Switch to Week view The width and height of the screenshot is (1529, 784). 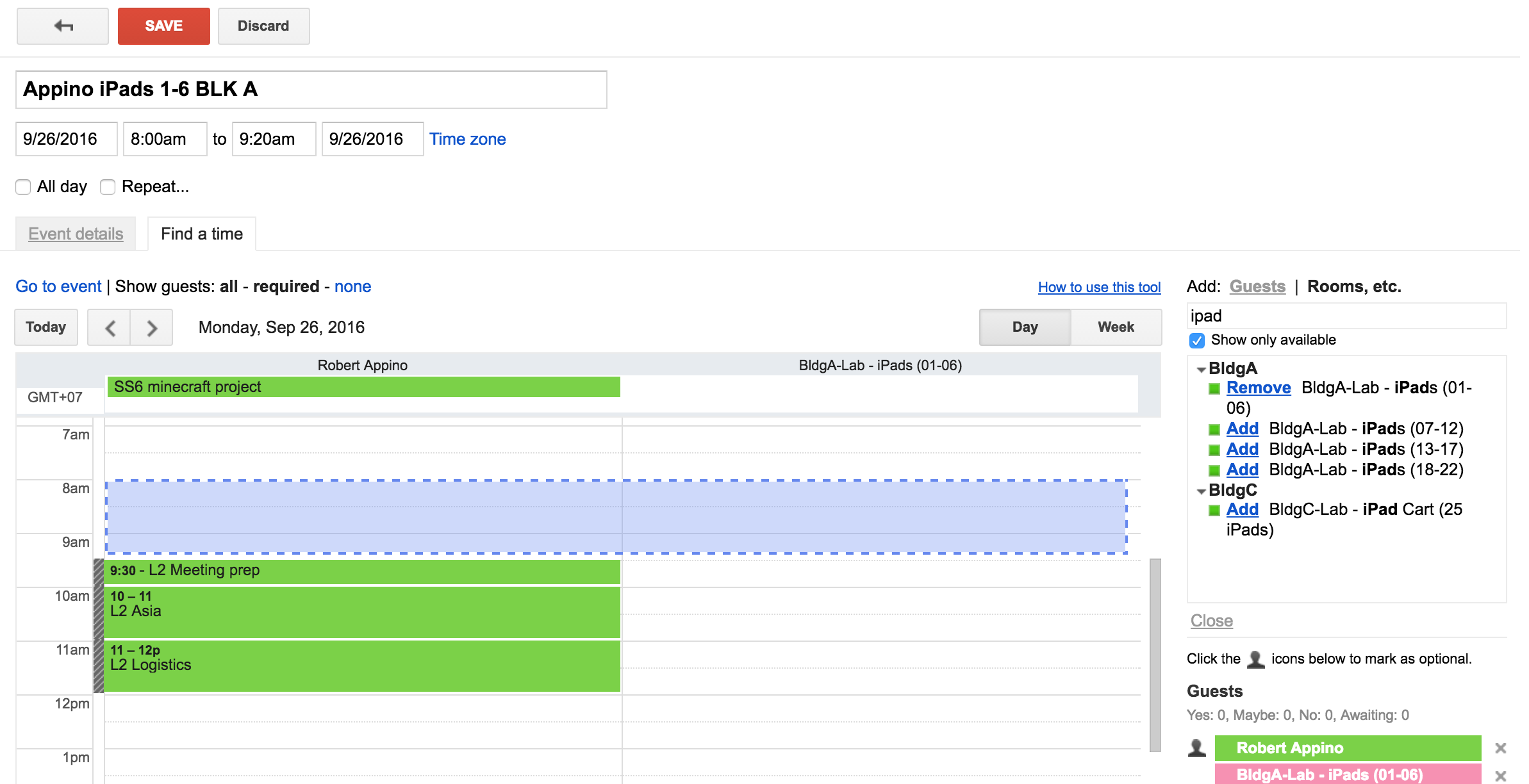click(x=1115, y=327)
